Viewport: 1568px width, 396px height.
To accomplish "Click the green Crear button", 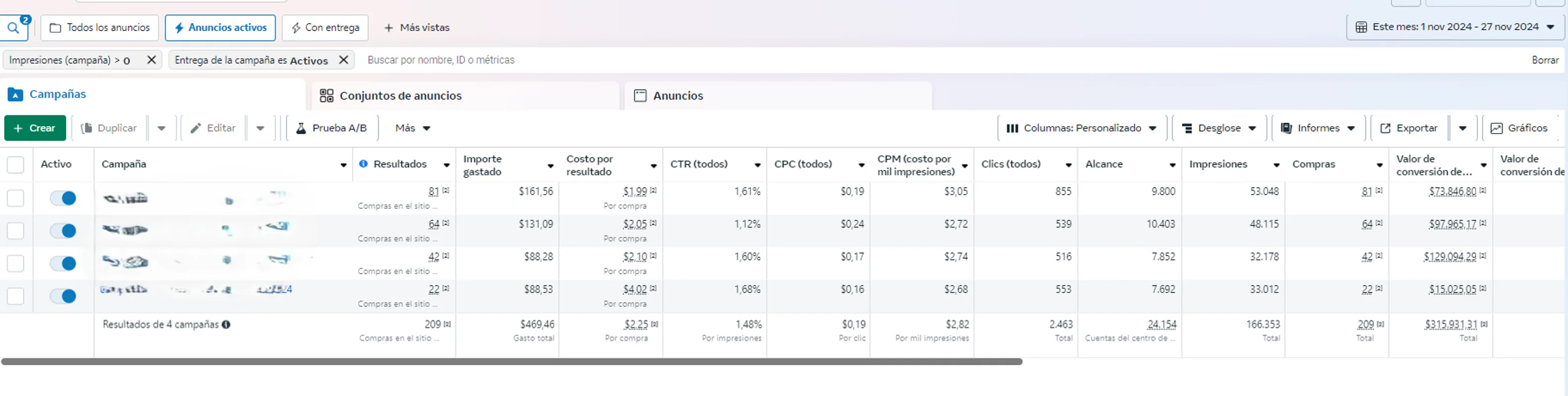I will pos(35,128).
